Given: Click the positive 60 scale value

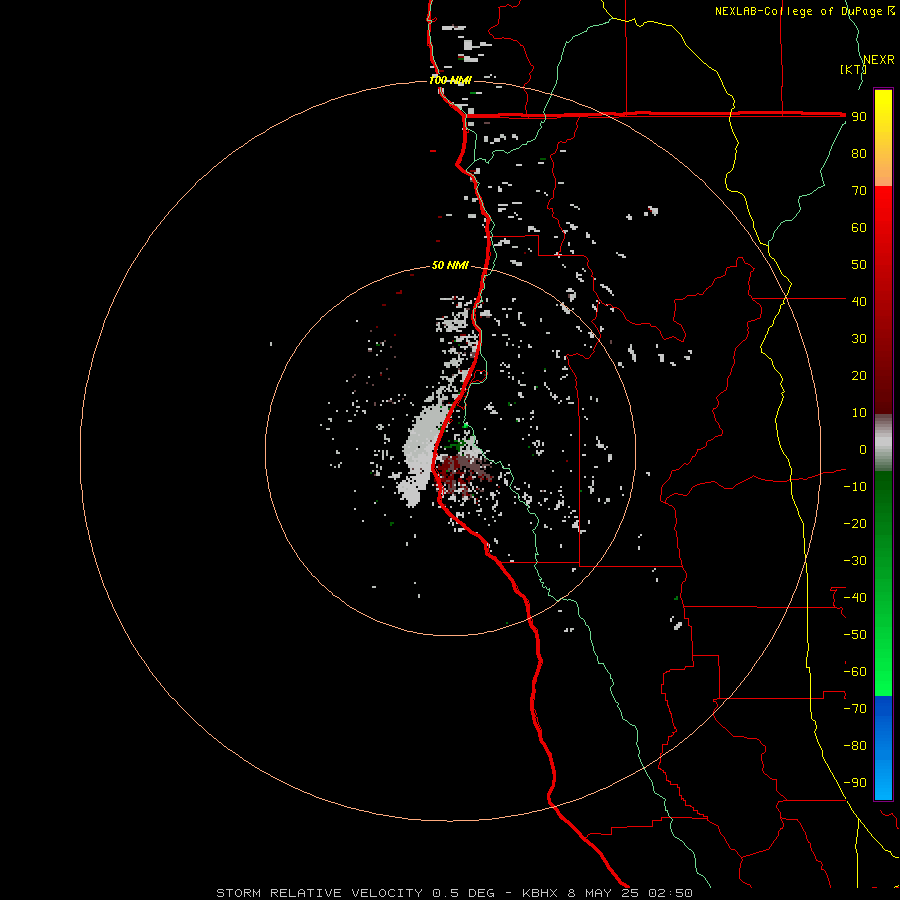Looking at the screenshot, I should (x=859, y=227).
